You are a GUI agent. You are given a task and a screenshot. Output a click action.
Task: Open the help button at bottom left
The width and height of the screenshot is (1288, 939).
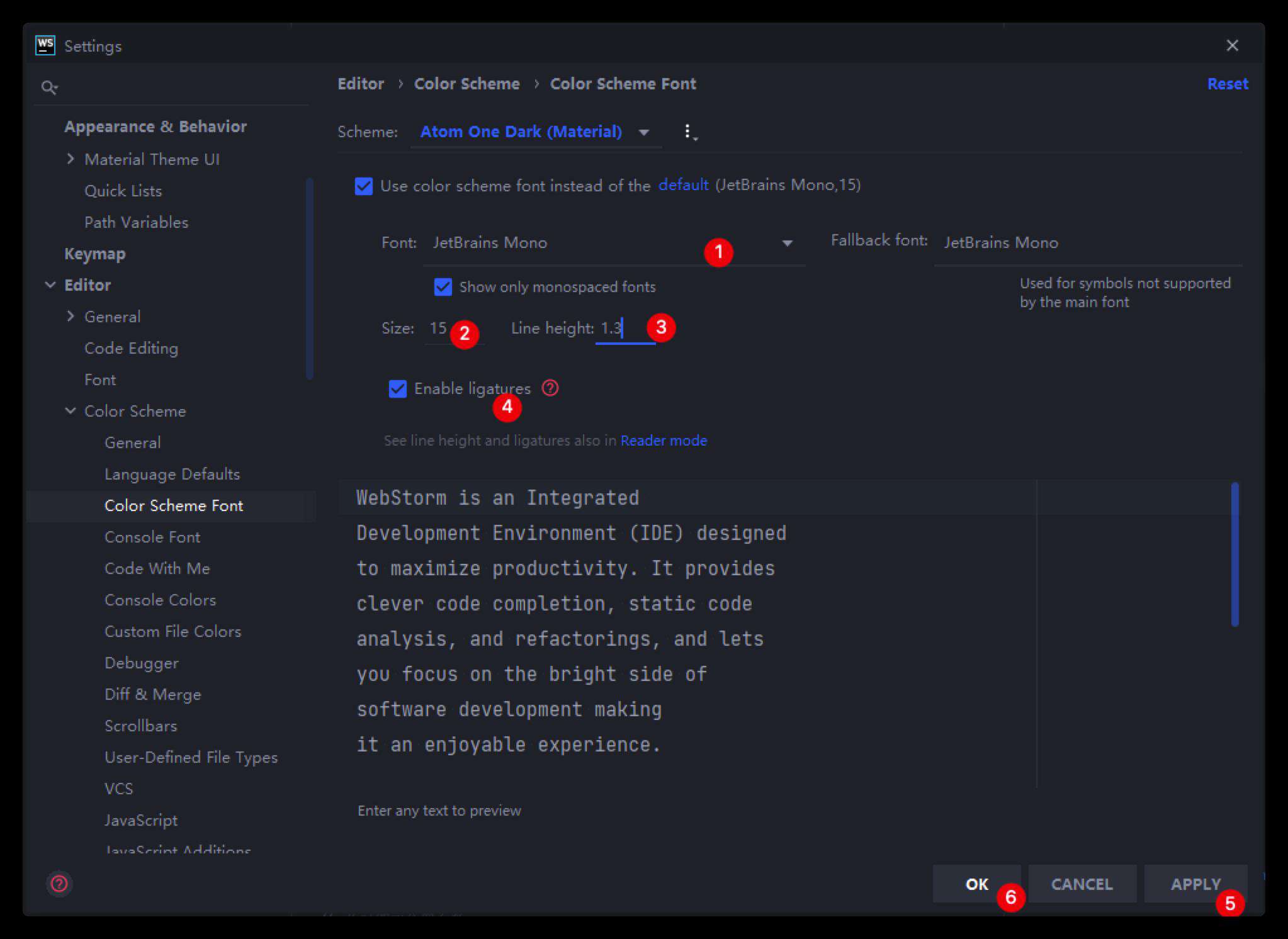[x=59, y=884]
